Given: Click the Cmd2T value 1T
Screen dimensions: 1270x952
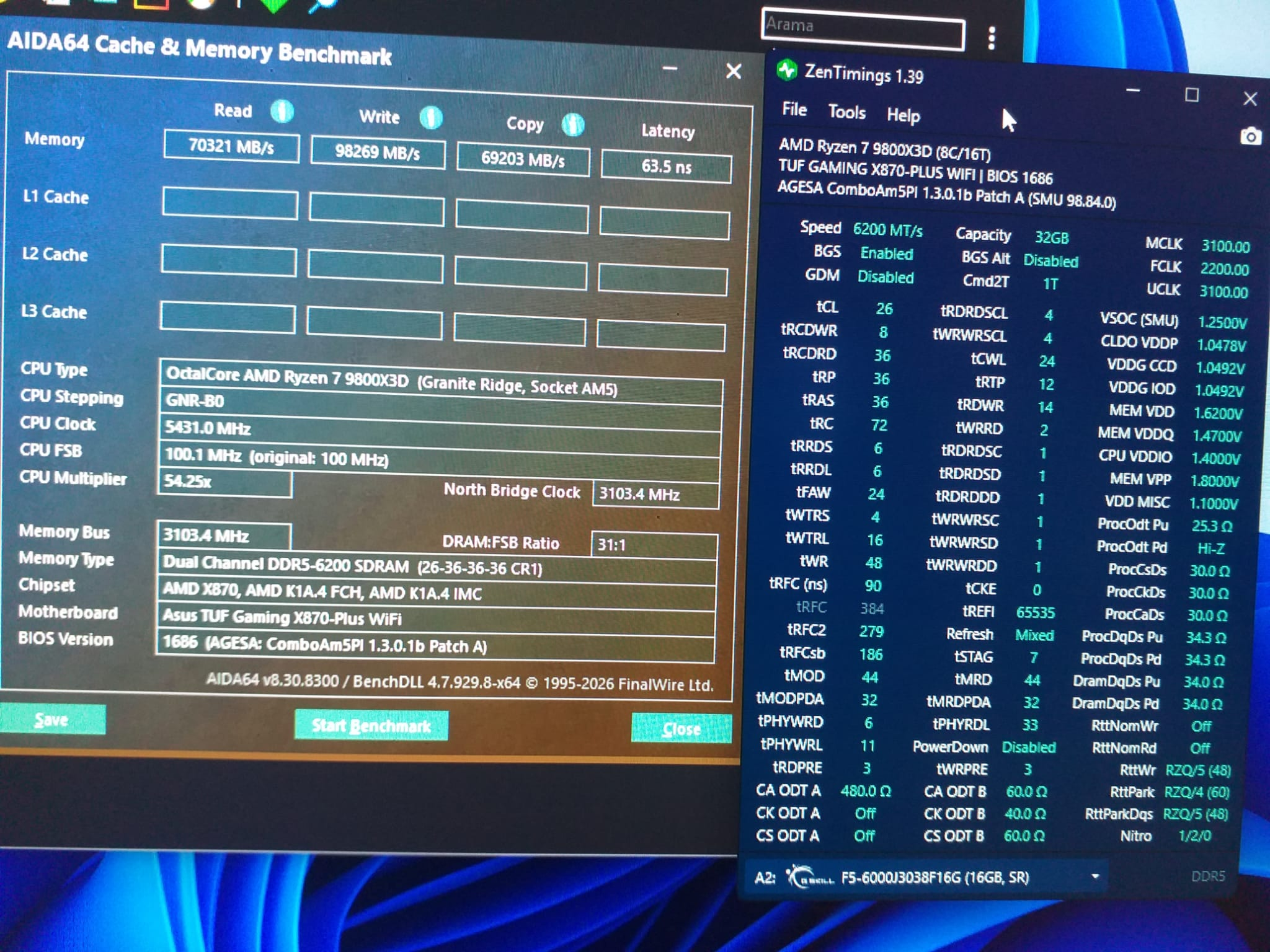Looking at the screenshot, I should point(1050,284).
